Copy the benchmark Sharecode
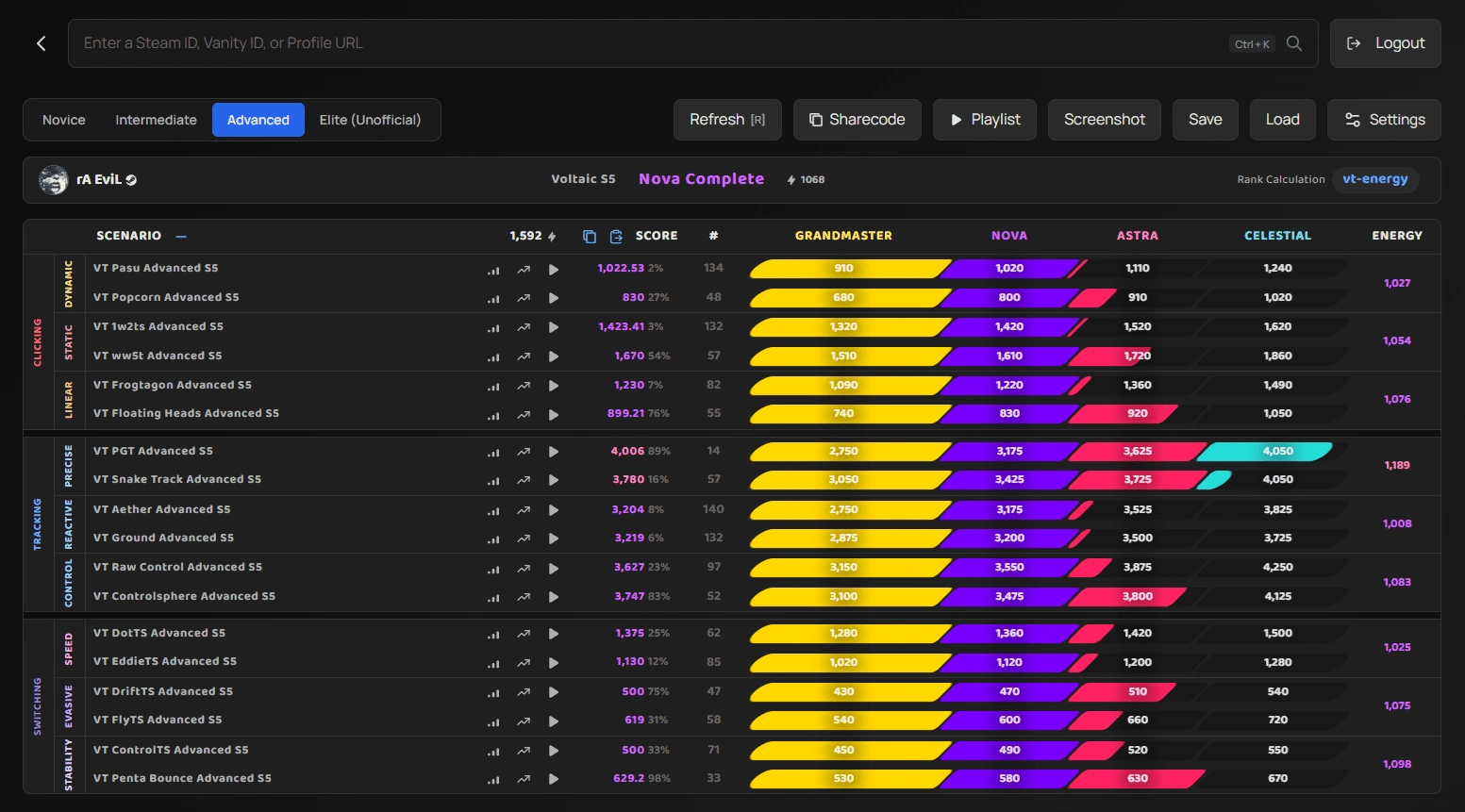1465x812 pixels. click(x=857, y=120)
